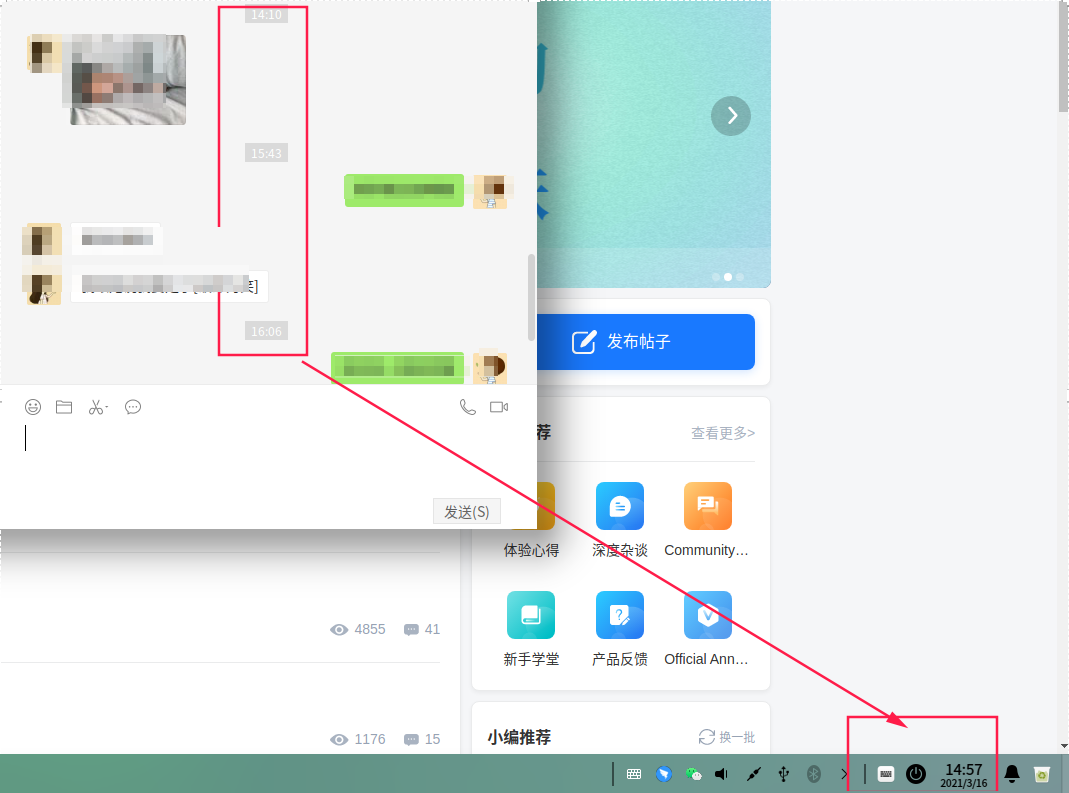Open the DingTalk tray icon

(663, 774)
